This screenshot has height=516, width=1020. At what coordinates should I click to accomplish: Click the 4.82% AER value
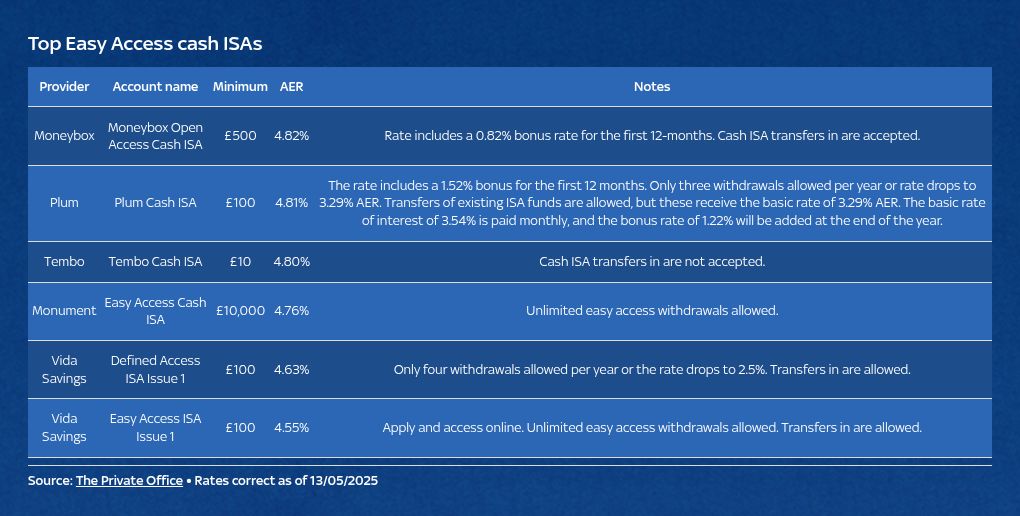tap(291, 136)
